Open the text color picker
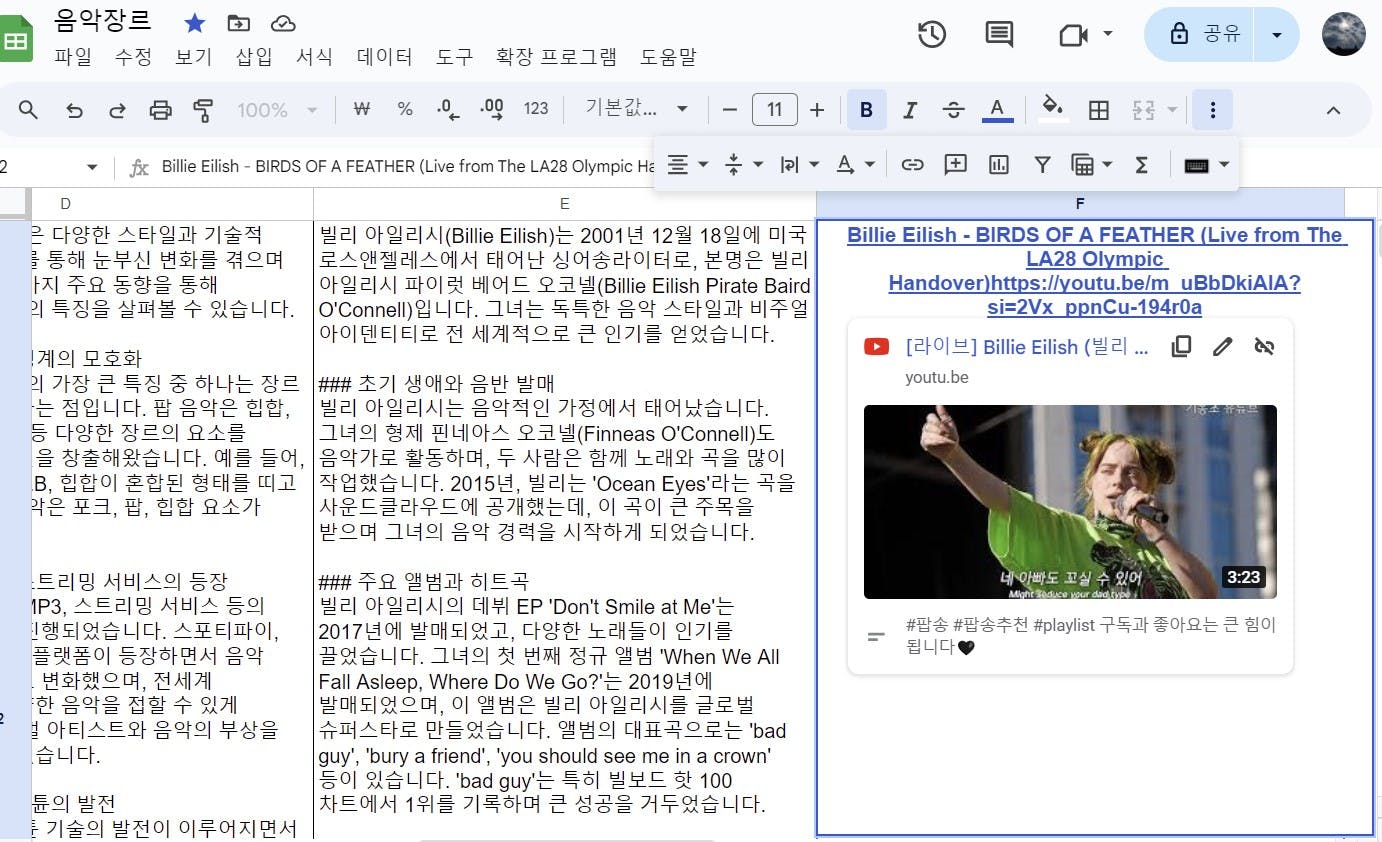The image size is (1382, 842). [997, 110]
